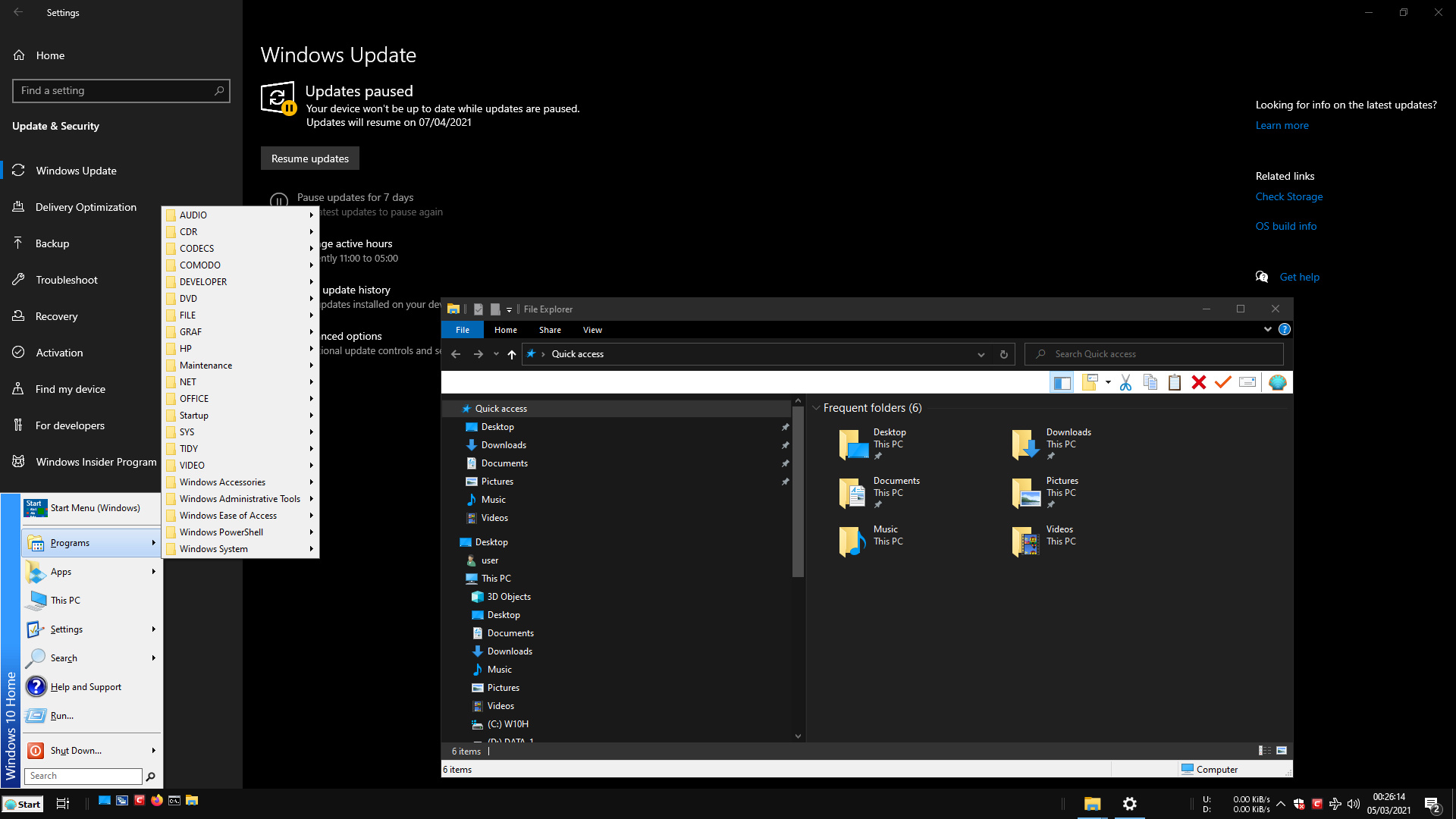1456x819 pixels.
Task: Expand Windows PowerShell programs folder
Action: (240, 532)
